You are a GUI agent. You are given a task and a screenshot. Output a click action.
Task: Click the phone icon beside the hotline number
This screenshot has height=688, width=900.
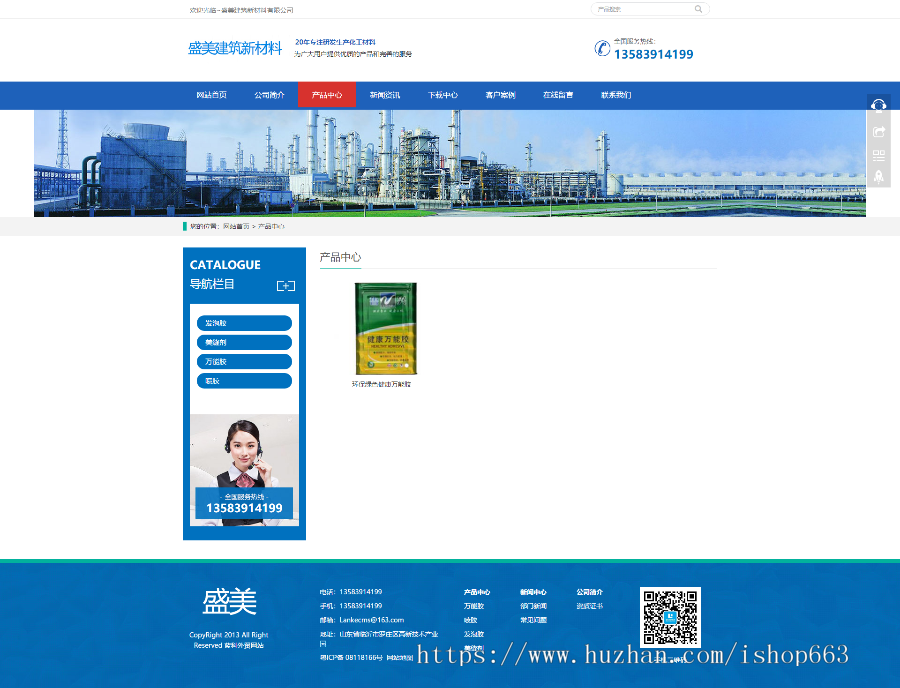click(x=600, y=47)
